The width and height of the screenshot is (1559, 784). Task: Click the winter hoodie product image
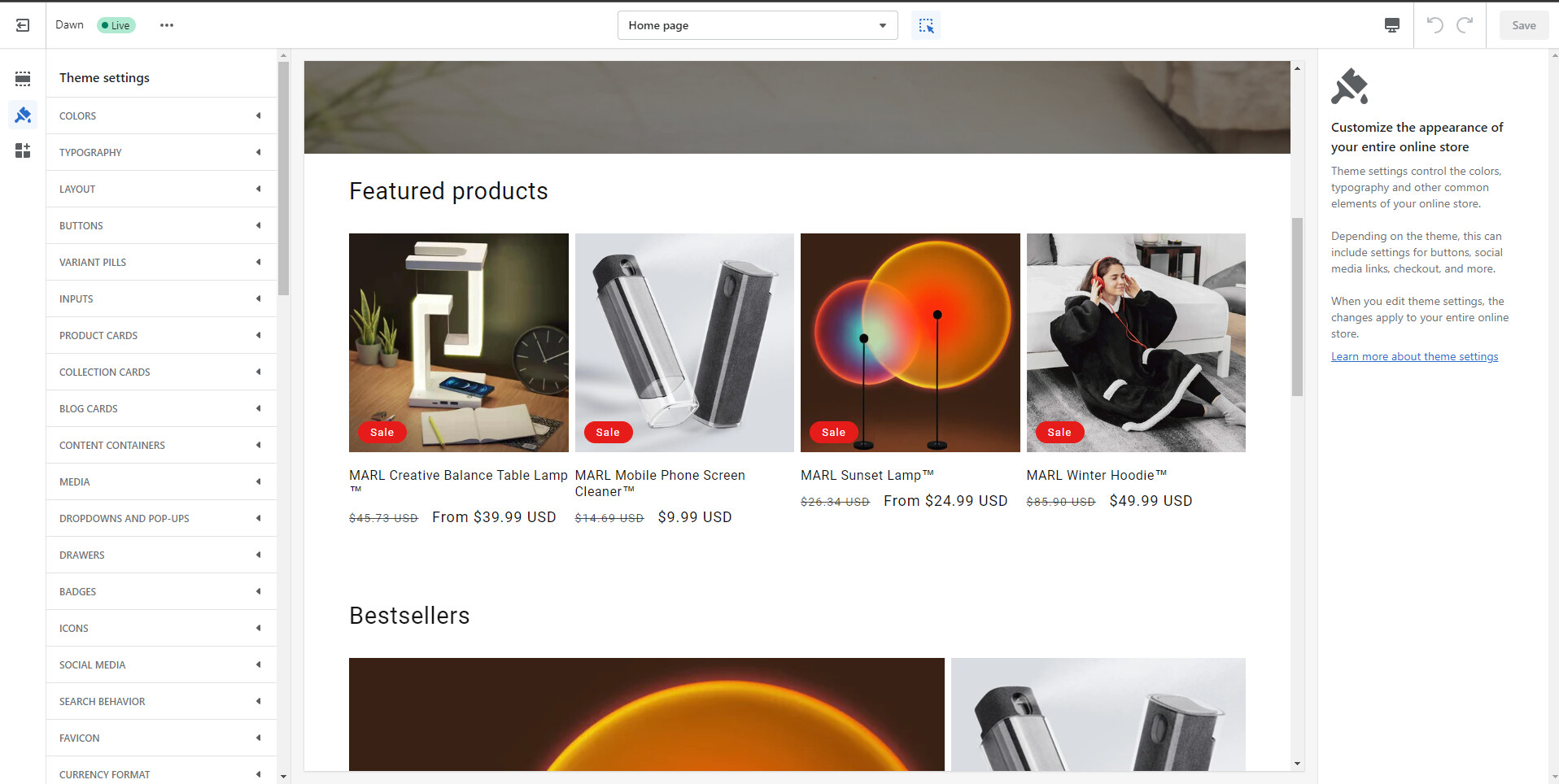[1136, 342]
